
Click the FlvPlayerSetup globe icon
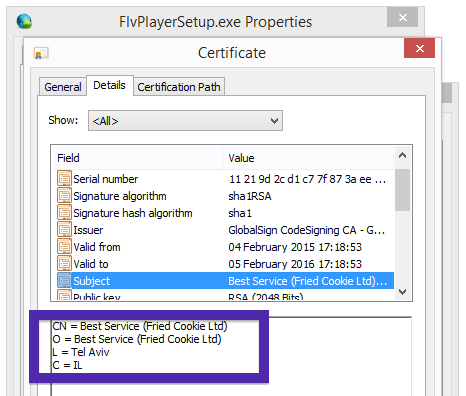(x=24, y=21)
